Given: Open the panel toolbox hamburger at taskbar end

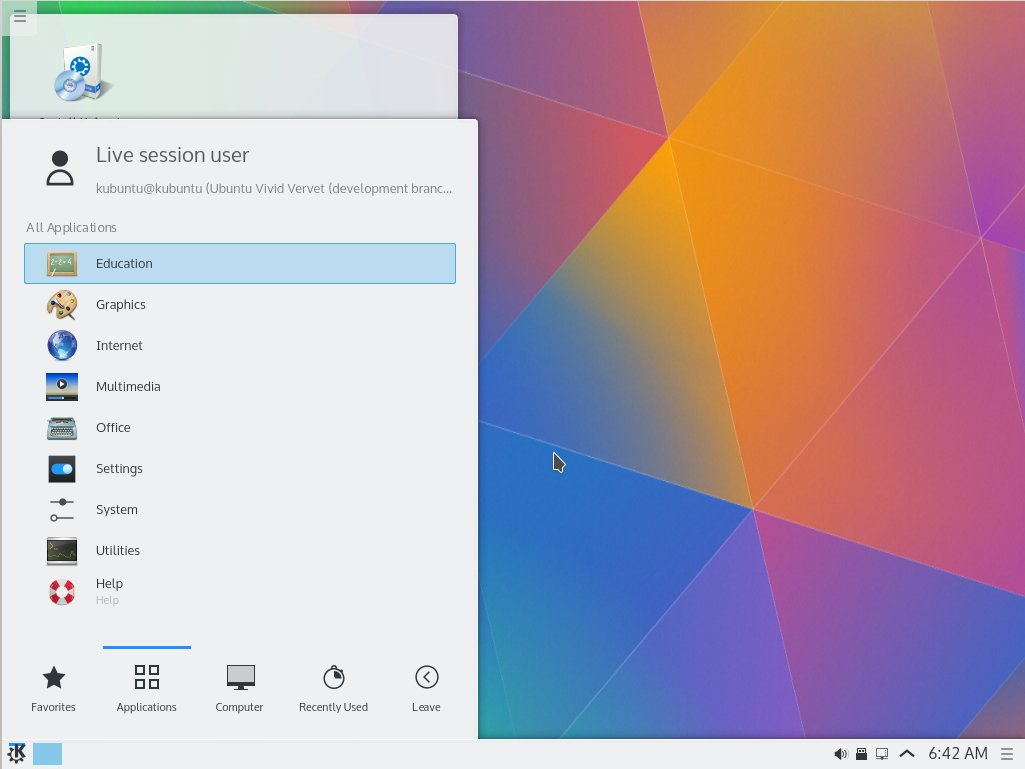Looking at the screenshot, I should (1007, 754).
